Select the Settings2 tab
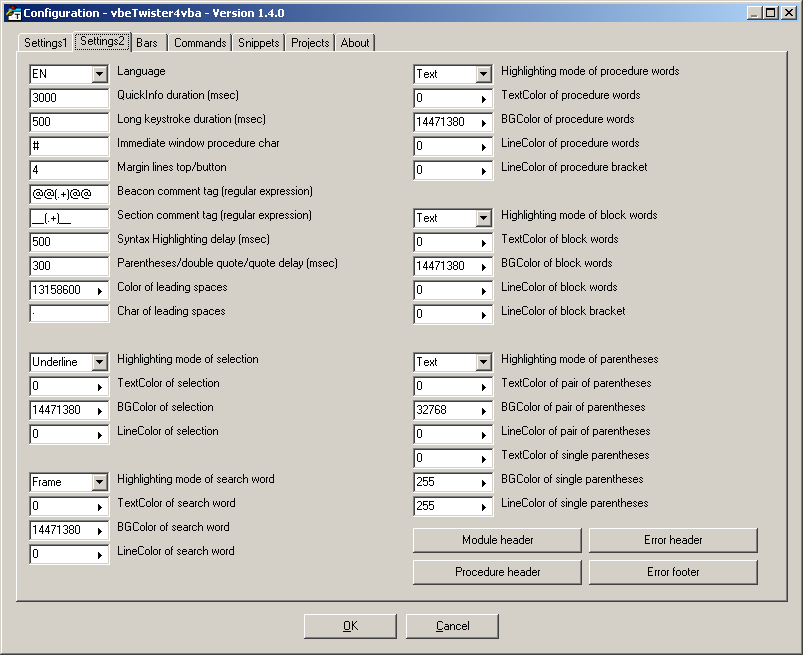This screenshot has width=803, height=655. tap(102, 41)
